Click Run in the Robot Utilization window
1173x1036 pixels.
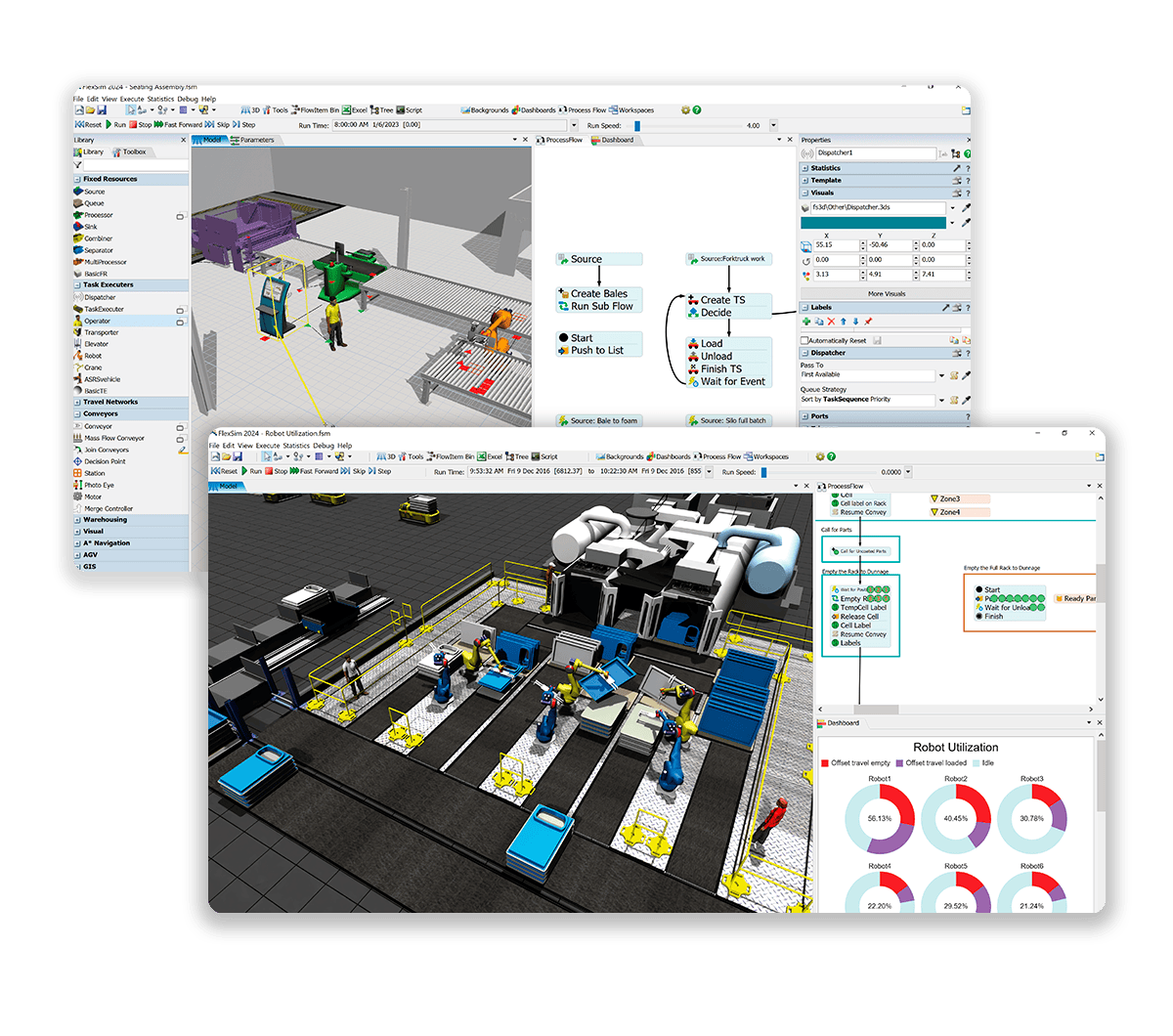click(x=252, y=471)
